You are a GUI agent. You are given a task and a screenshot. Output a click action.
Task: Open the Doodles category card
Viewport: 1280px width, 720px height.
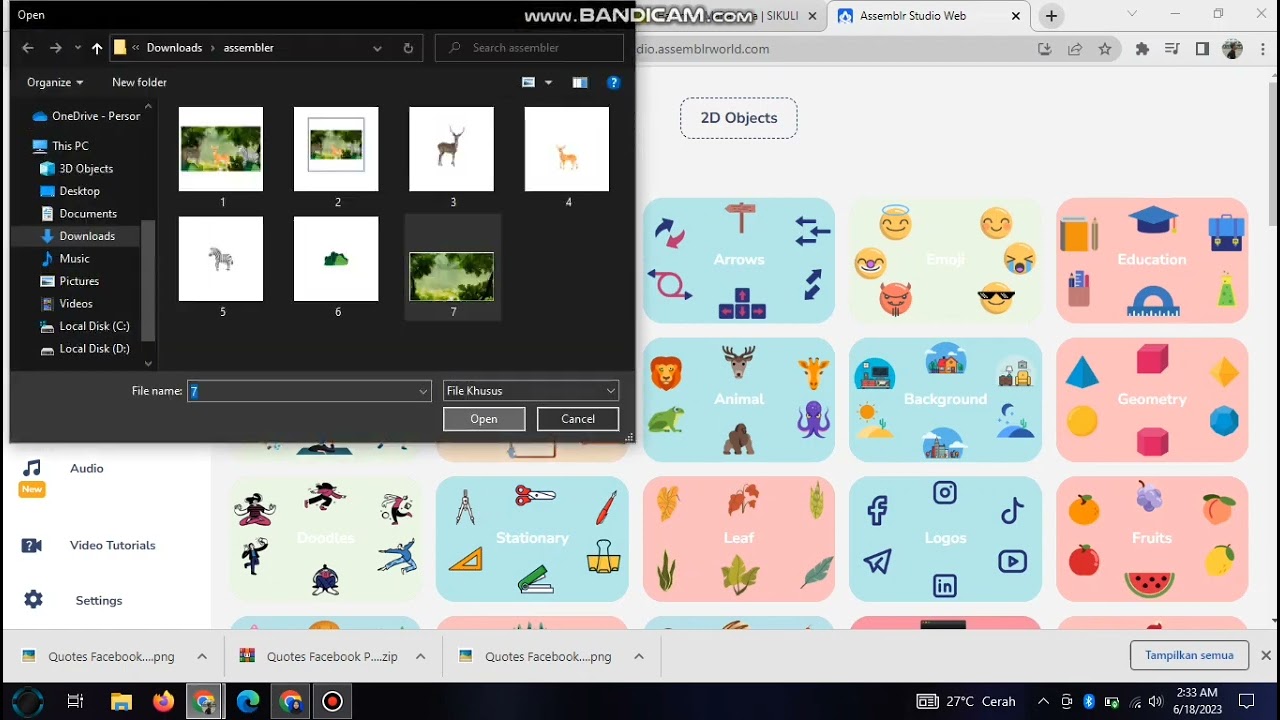[325, 538]
